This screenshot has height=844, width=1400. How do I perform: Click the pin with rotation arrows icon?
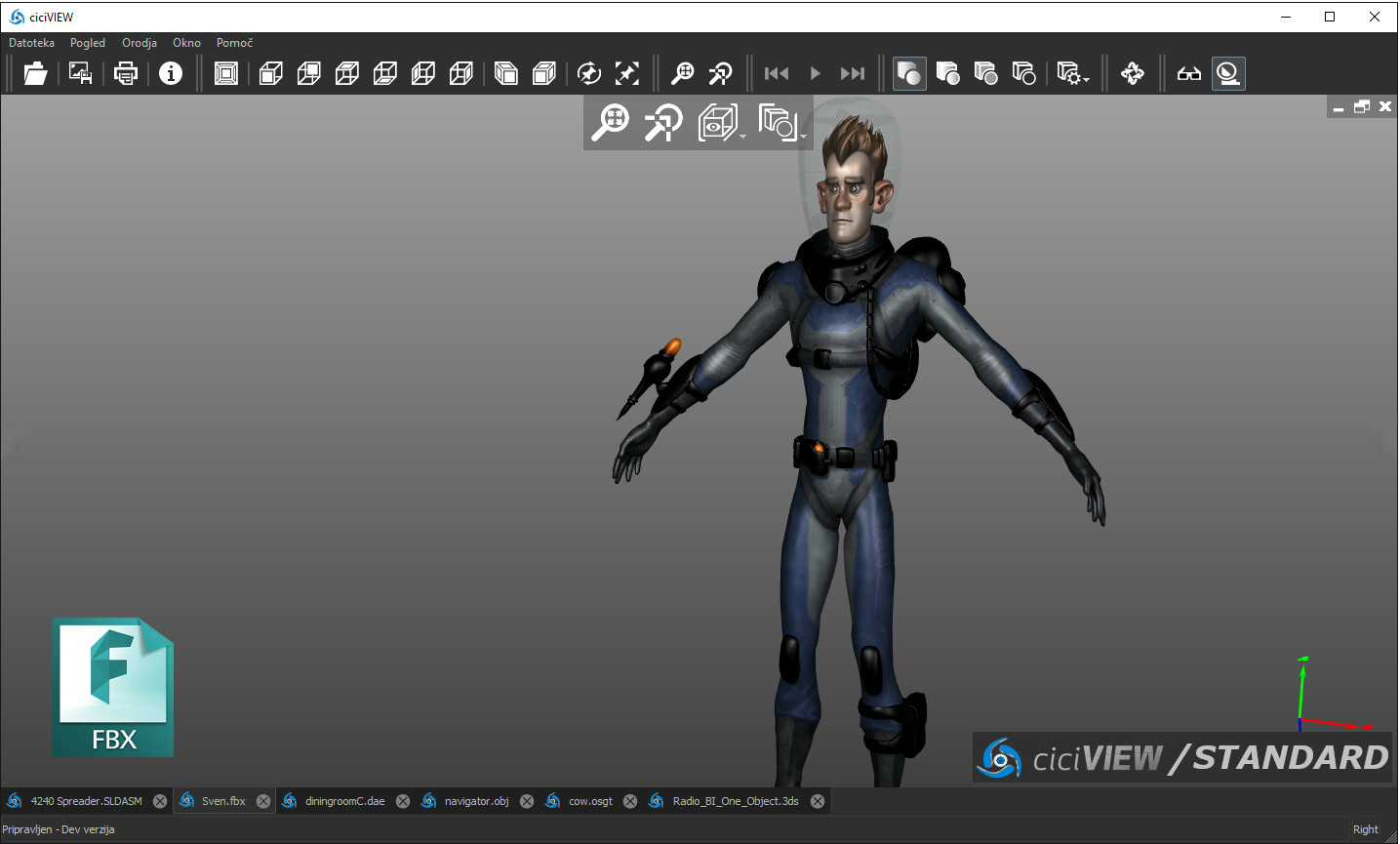(589, 73)
